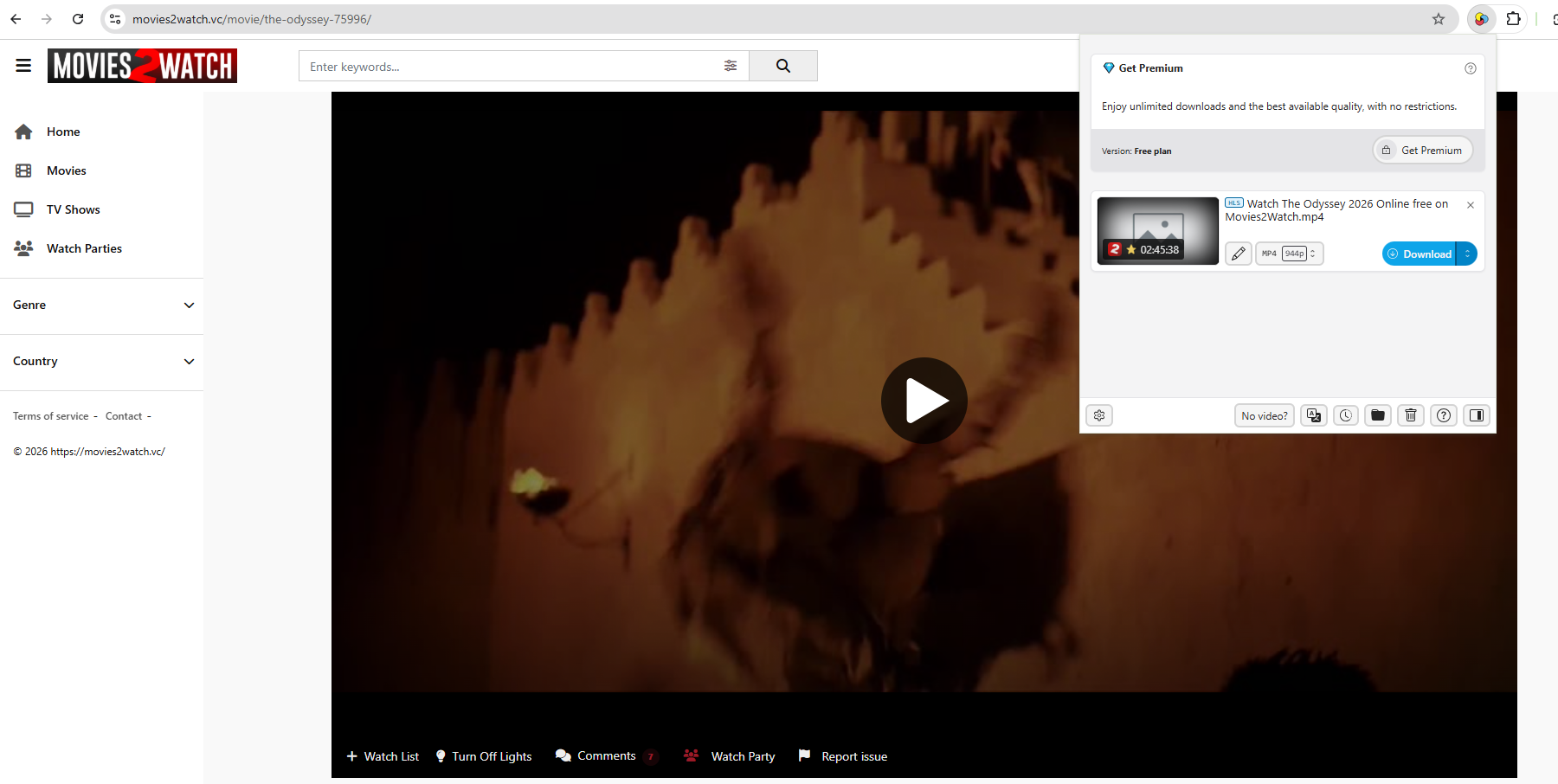Click the video downloader extension icon

(x=1482, y=19)
